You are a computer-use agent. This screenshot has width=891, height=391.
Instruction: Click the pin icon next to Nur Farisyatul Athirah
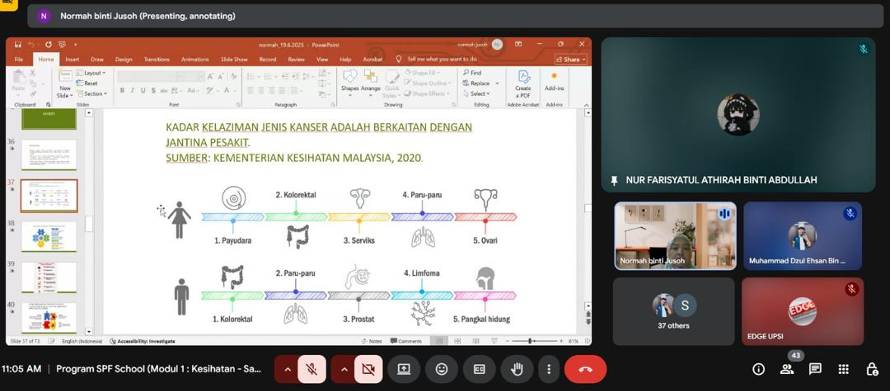614,180
